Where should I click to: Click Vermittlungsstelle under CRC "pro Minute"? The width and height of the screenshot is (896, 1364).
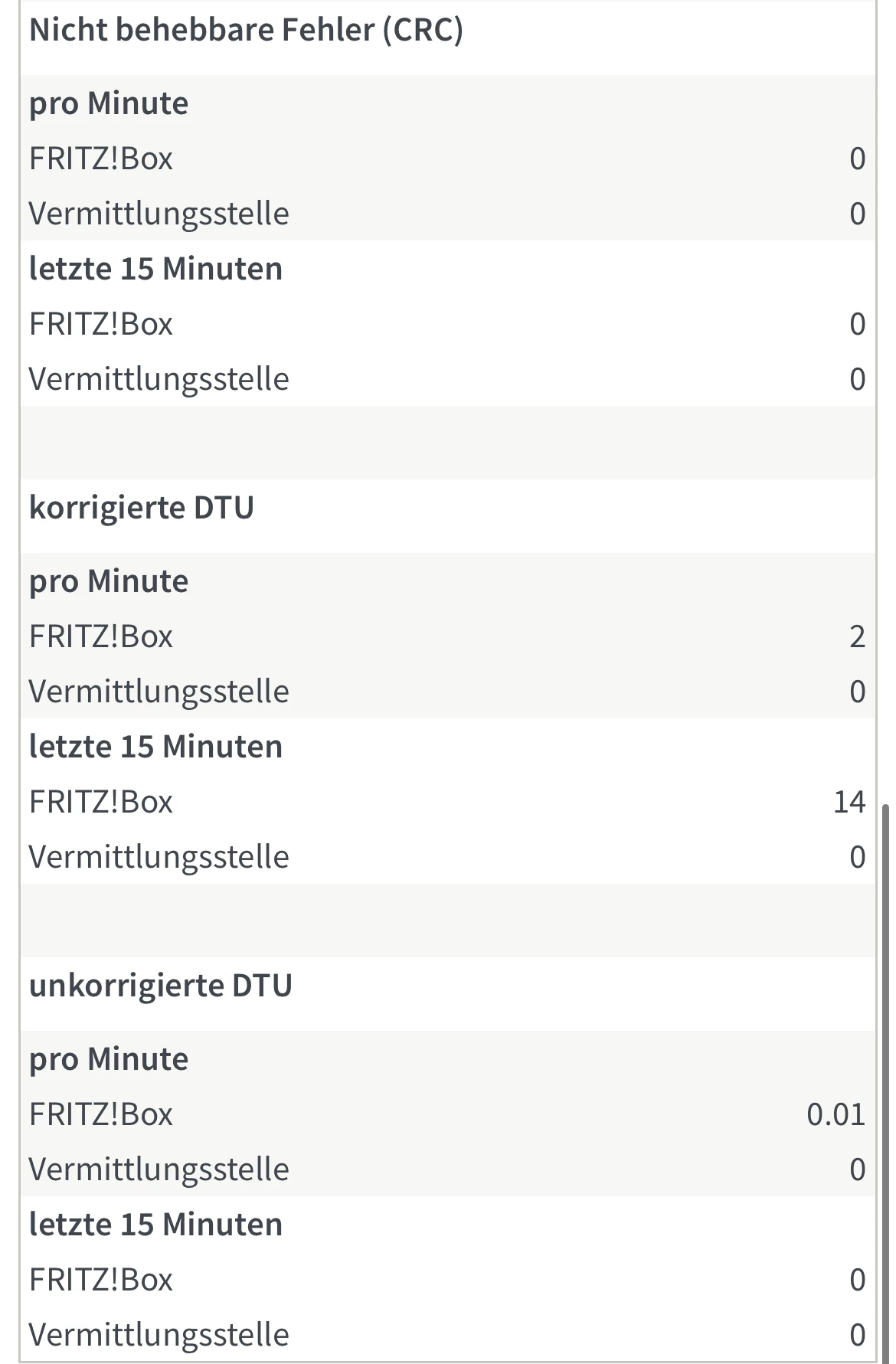pos(159,214)
